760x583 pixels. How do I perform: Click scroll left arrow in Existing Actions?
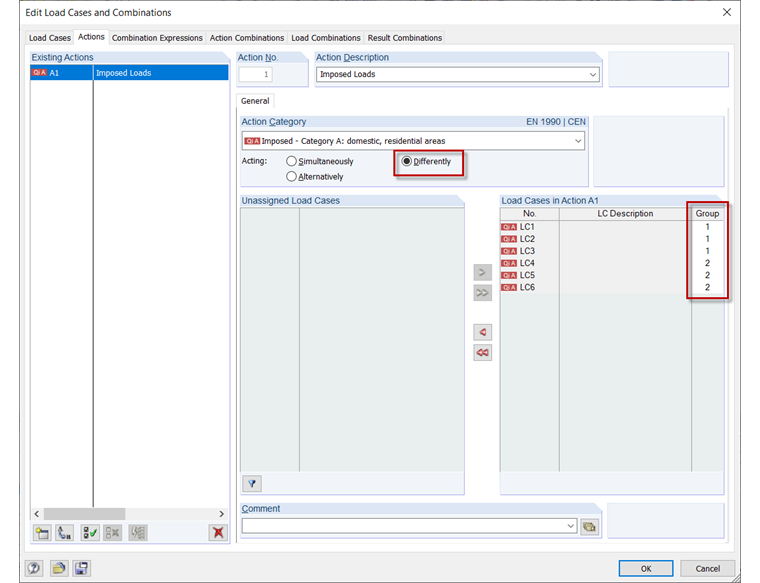coord(37,514)
